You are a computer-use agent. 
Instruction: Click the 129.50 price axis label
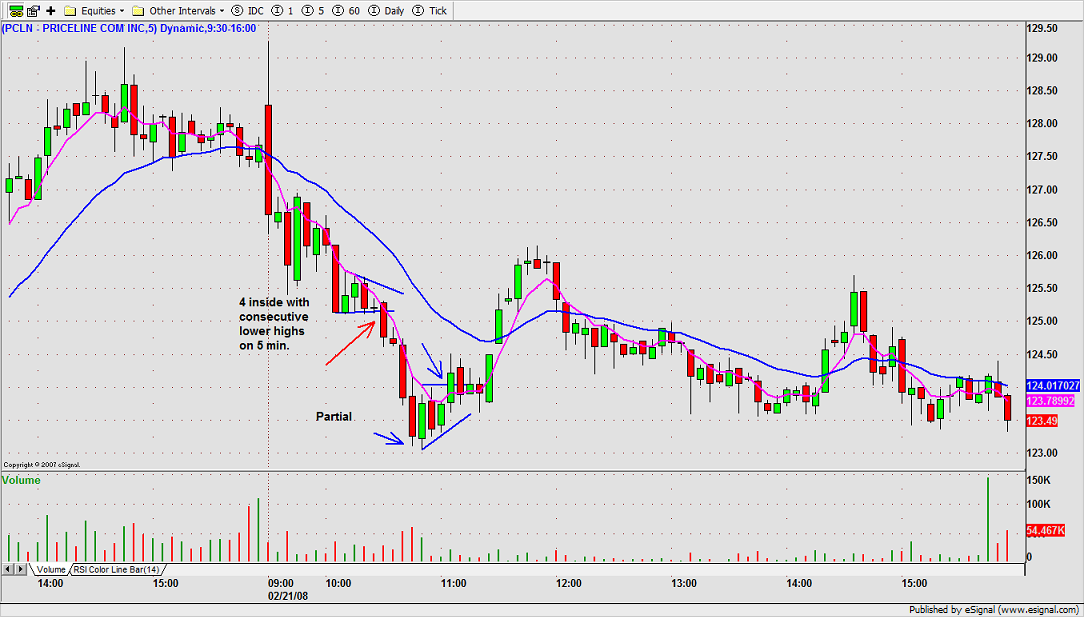1042,28
